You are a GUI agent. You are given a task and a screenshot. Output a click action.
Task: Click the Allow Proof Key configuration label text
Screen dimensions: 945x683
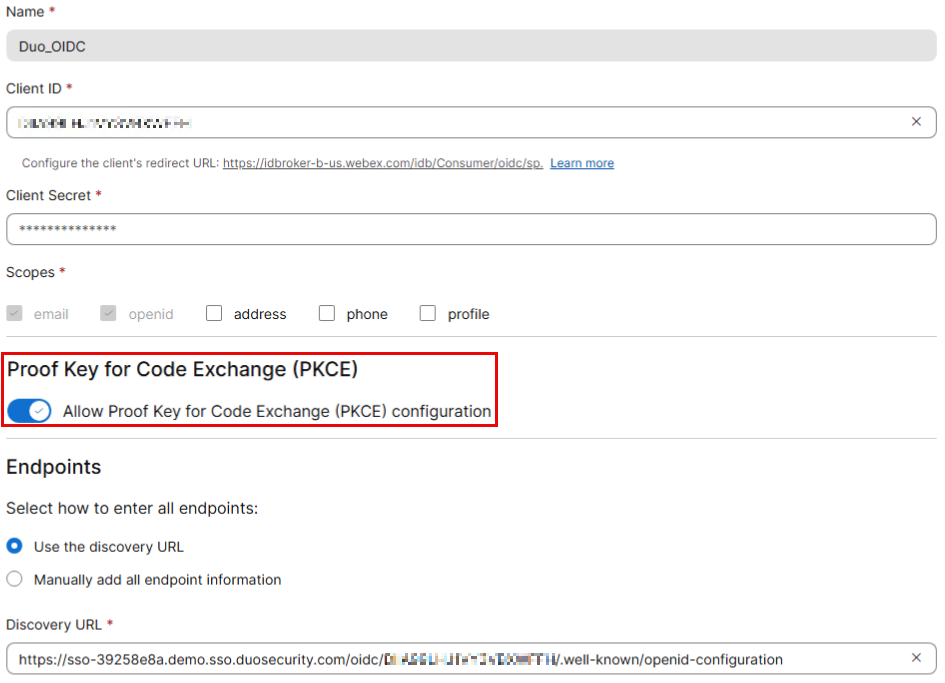click(x=277, y=411)
